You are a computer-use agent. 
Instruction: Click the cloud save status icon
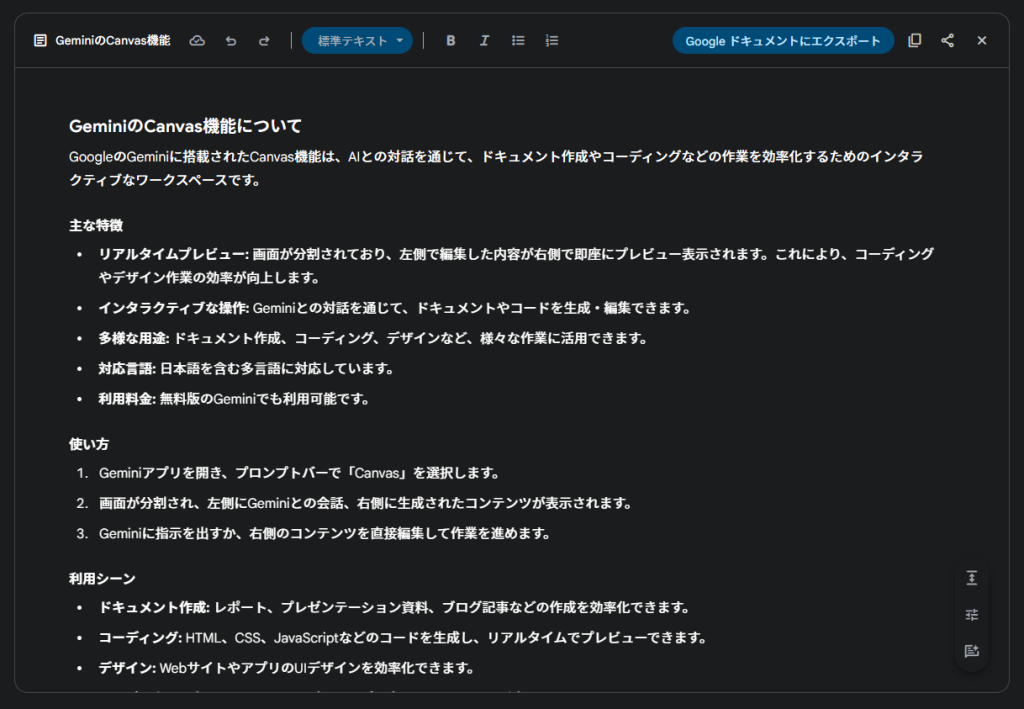pyautogui.click(x=197, y=41)
